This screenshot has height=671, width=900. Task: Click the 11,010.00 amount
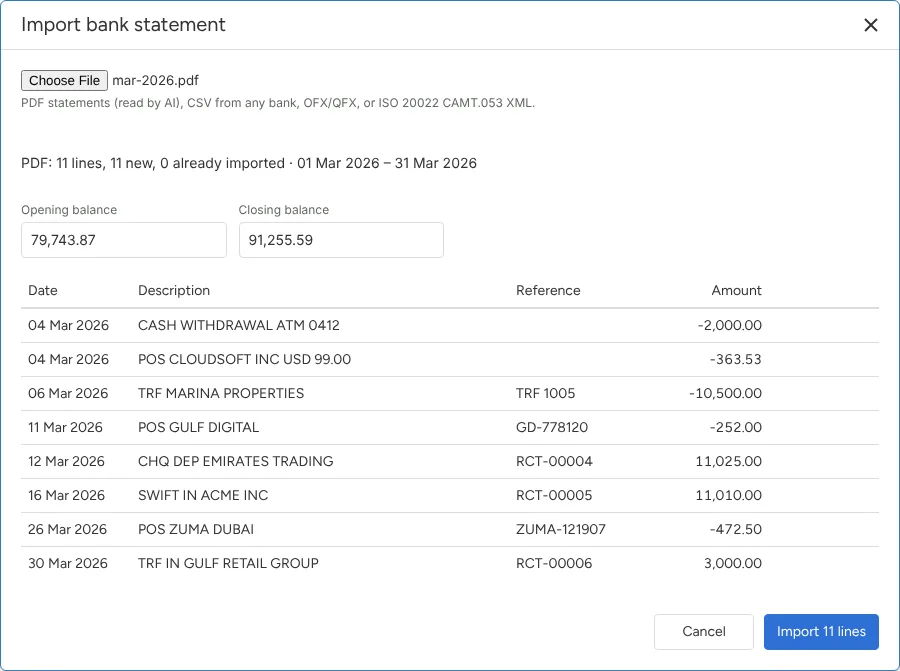tap(728, 495)
